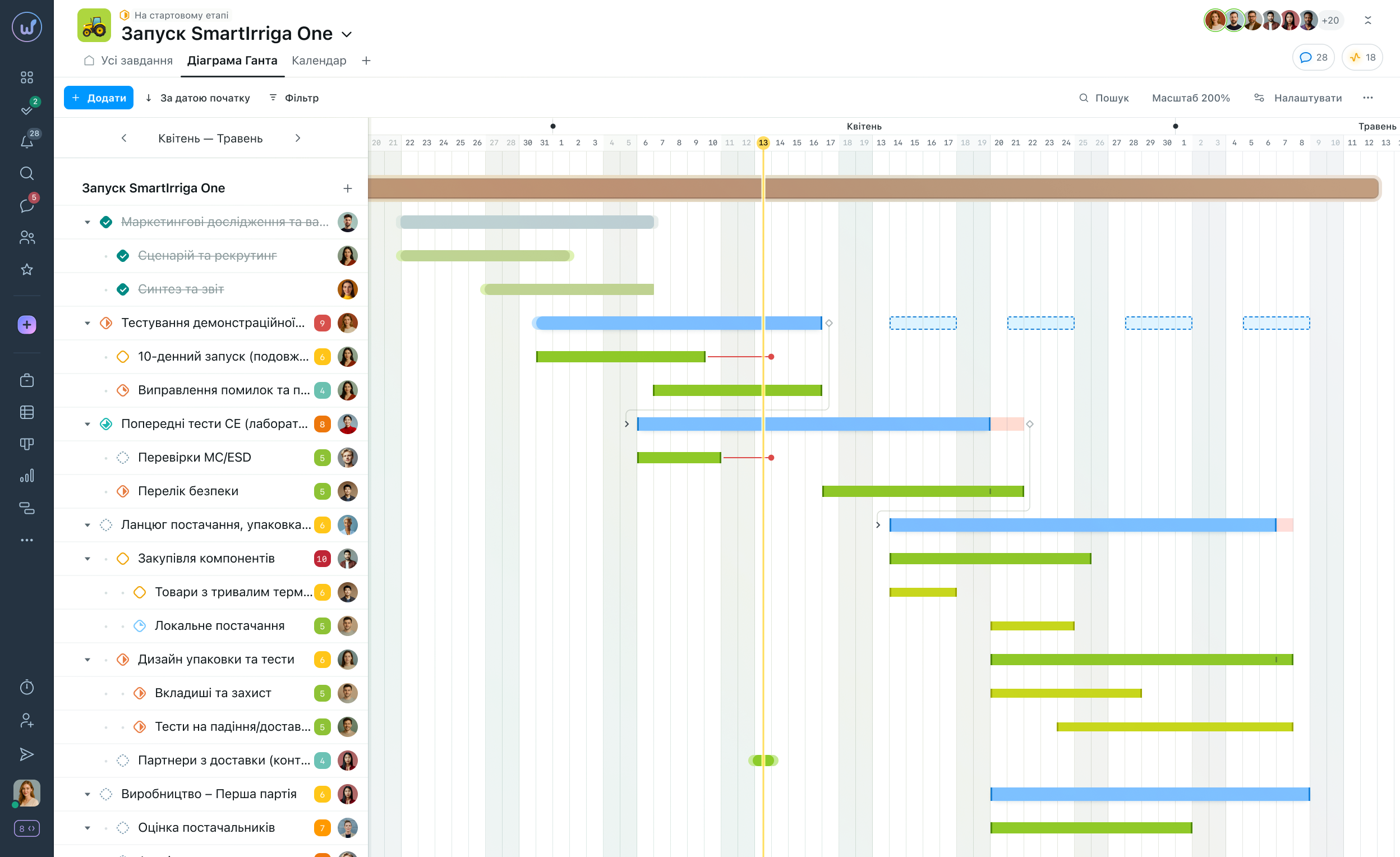Open the reports bar chart icon

(x=27, y=476)
